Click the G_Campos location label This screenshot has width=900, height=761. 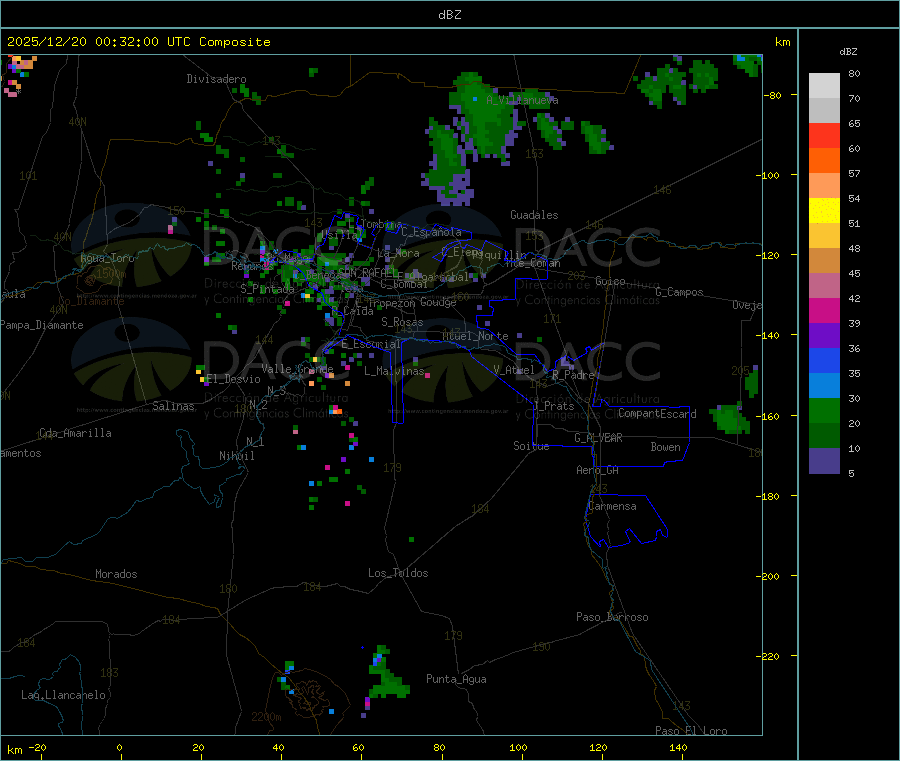tap(679, 292)
